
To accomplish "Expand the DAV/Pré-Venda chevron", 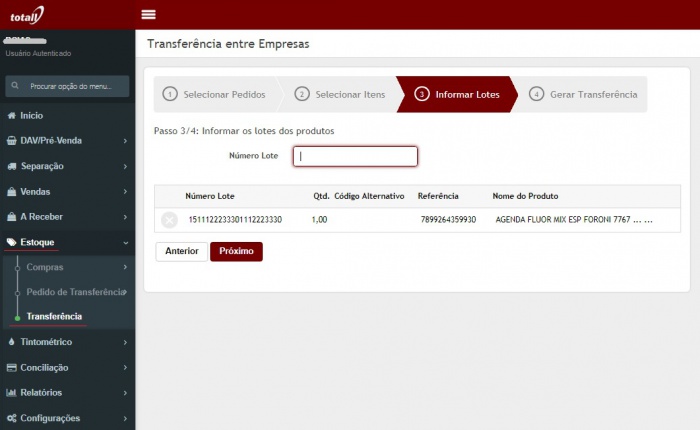I will 125,141.
